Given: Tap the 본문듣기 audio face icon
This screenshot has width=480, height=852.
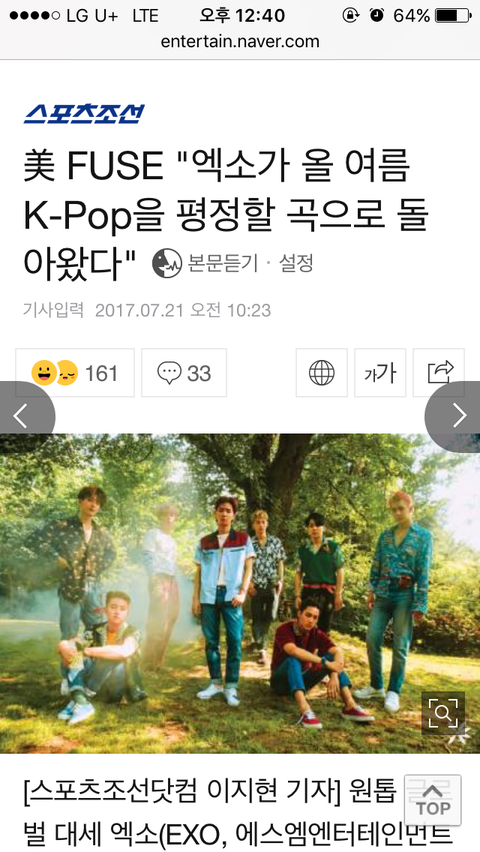Looking at the screenshot, I should (x=167, y=264).
